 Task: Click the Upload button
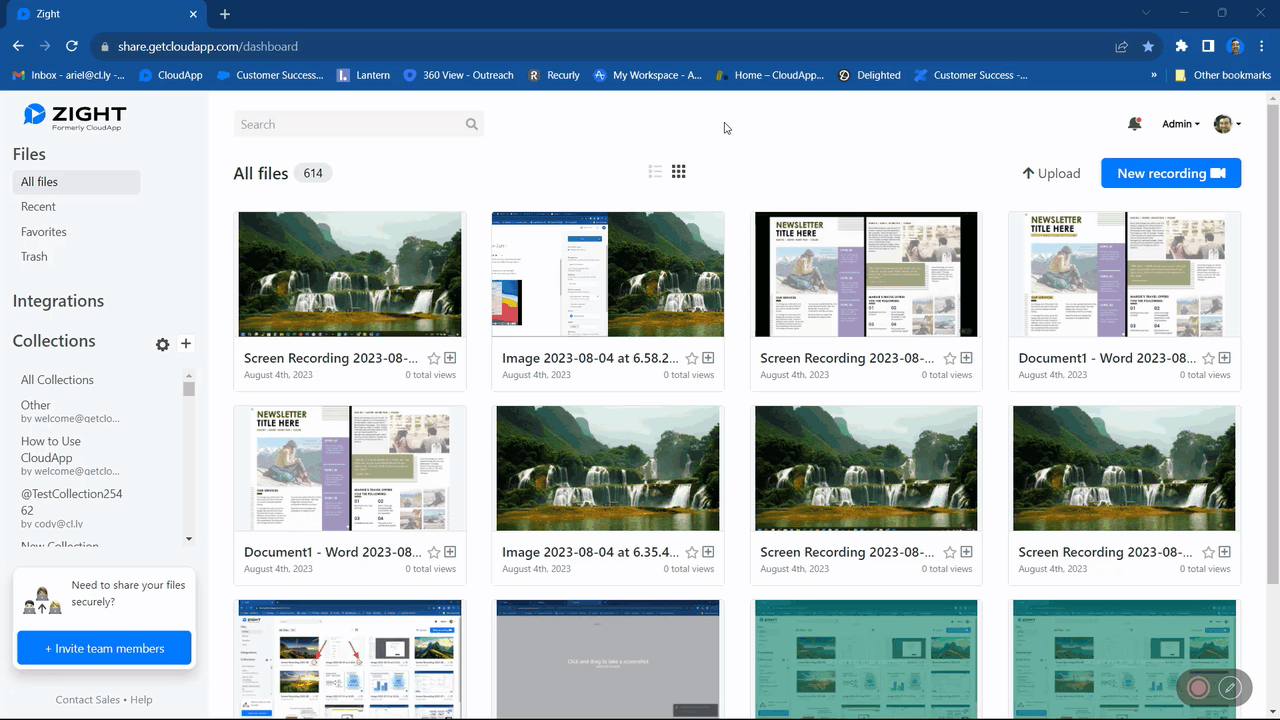pos(1051,173)
